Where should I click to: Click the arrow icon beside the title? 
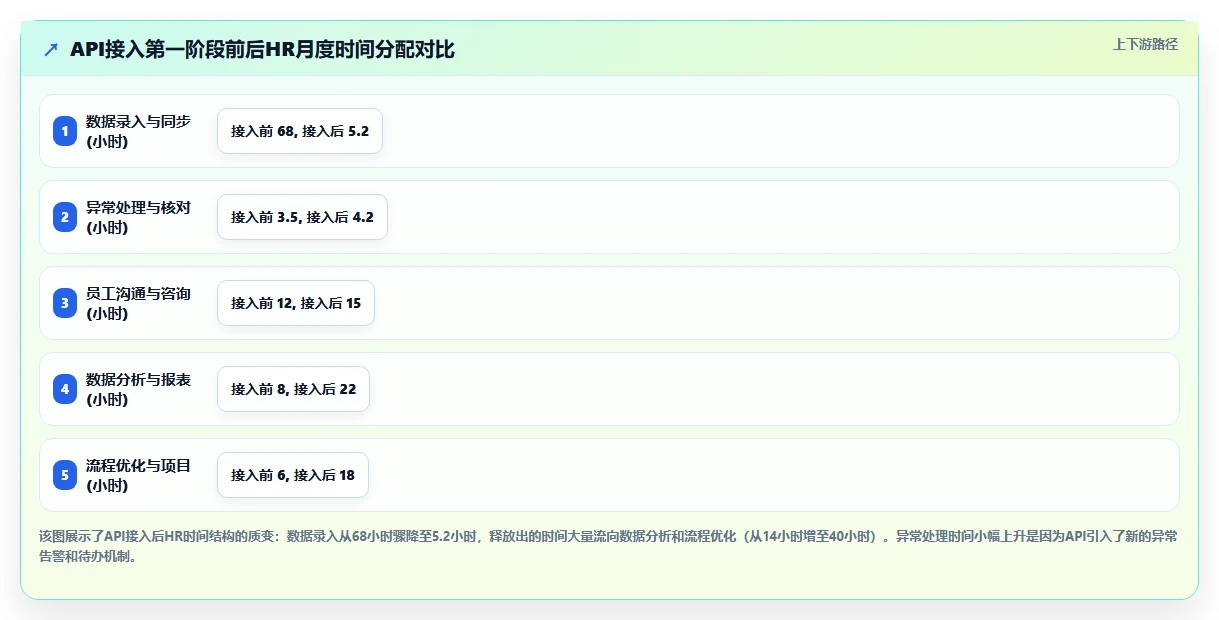51,50
